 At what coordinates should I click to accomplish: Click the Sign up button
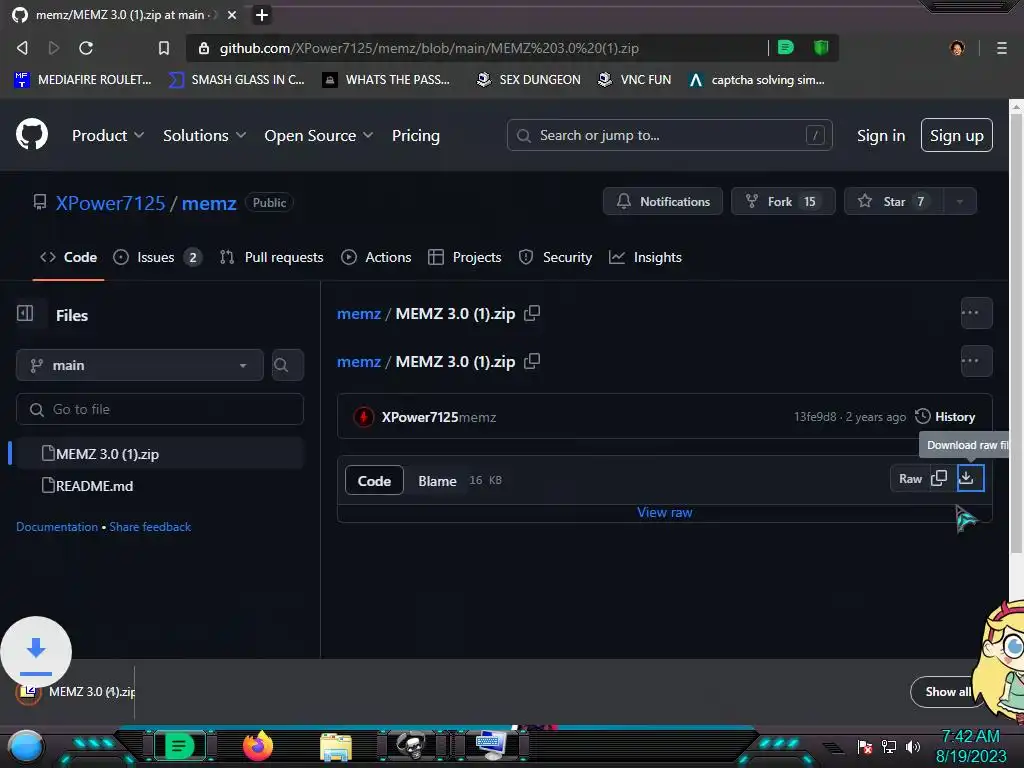click(956, 135)
